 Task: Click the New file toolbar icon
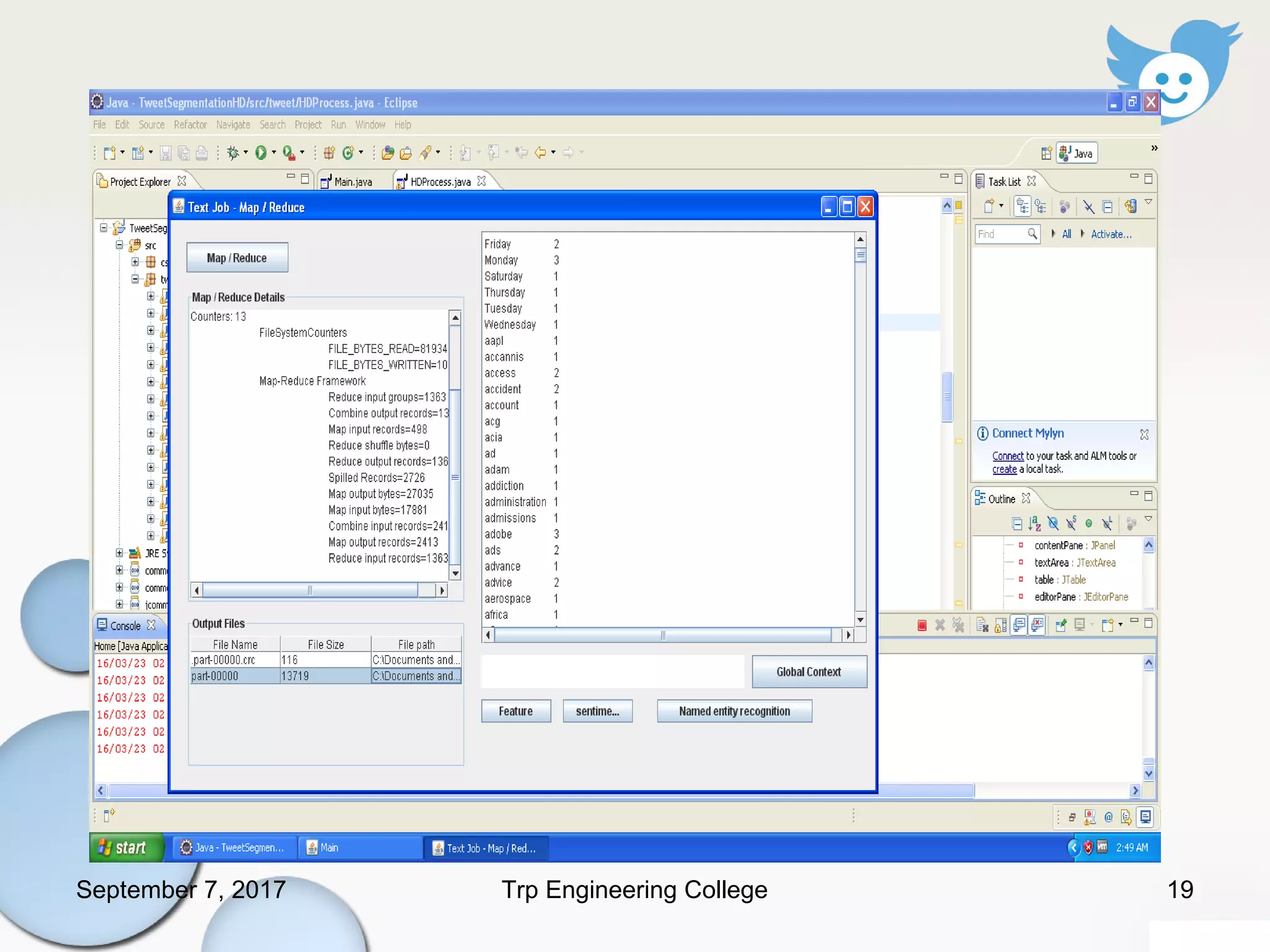[109, 152]
